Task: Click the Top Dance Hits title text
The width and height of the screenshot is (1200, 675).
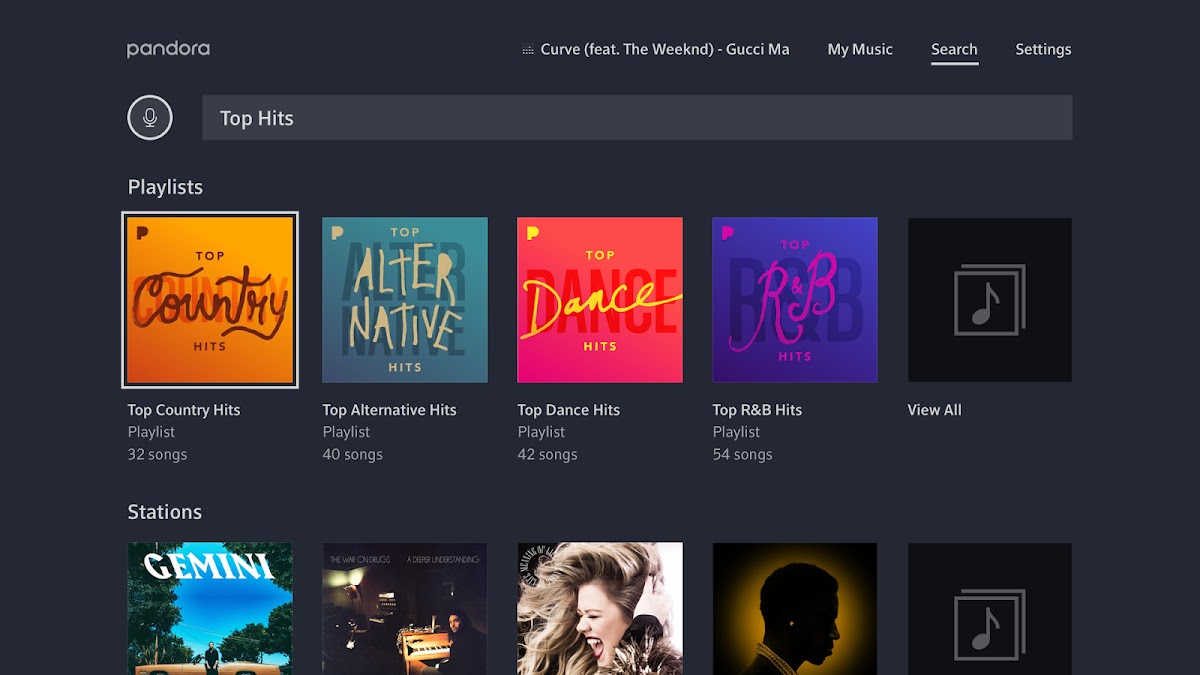Action: (569, 410)
